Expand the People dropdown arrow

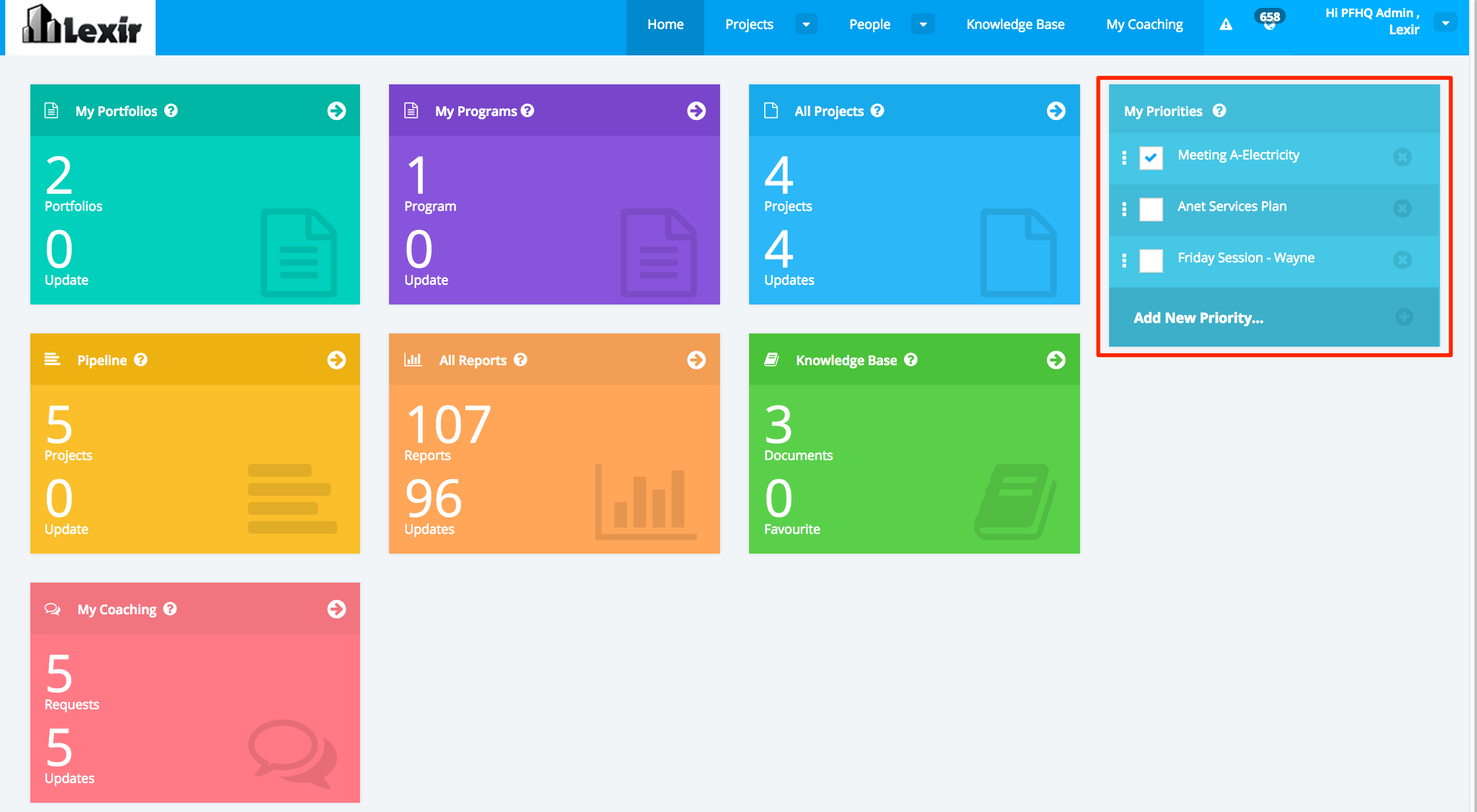[x=922, y=24]
